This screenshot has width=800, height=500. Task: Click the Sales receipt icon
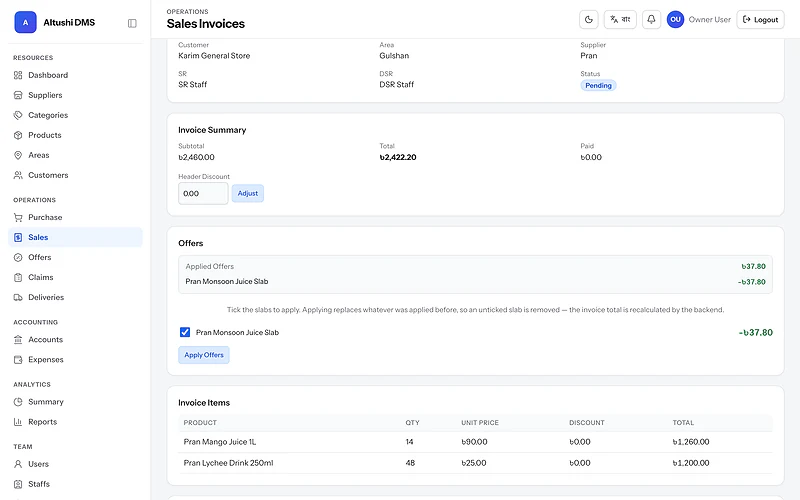[18, 237]
